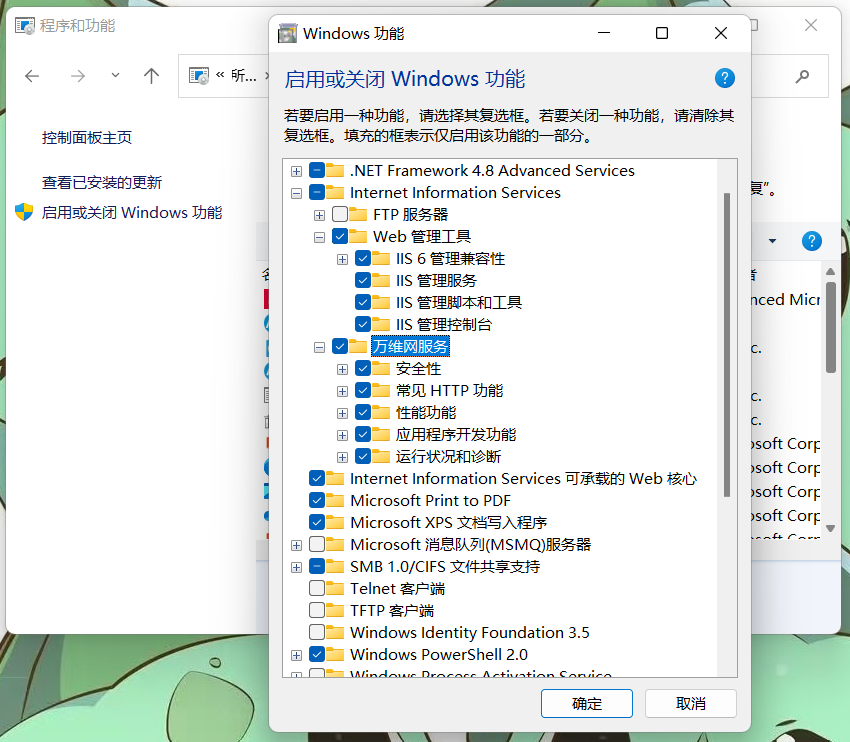
Task: Uncheck Microsoft XPS 文档写入程序 checkbox
Action: pos(317,522)
